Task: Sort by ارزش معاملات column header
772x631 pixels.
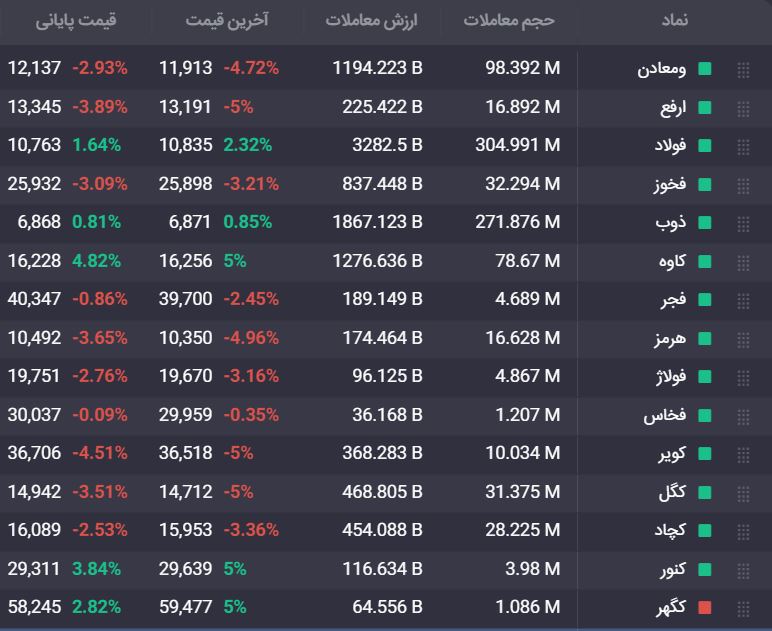Action: click(x=371, y=20)
